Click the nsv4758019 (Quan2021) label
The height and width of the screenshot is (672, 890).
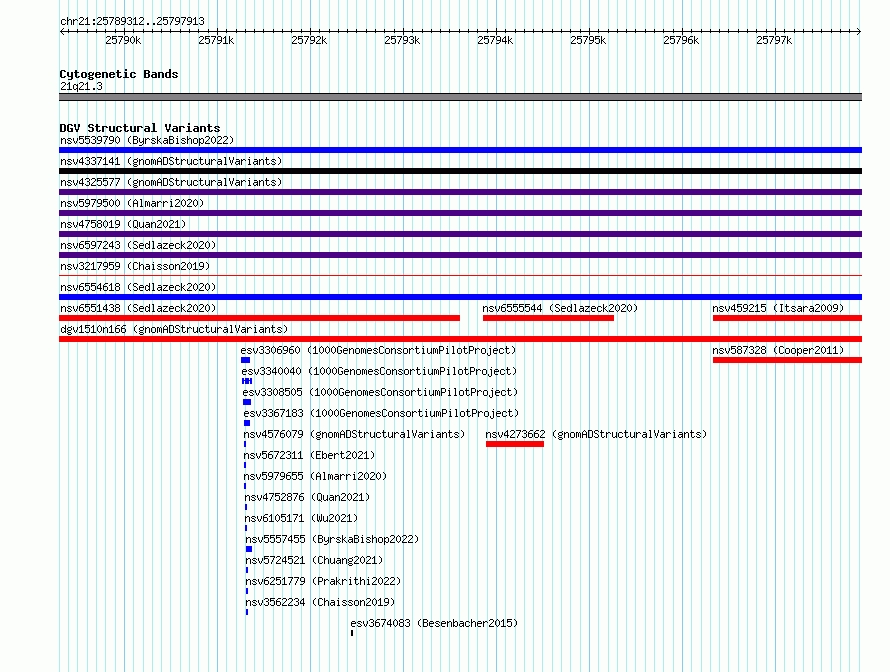click(x=123, y=224)
